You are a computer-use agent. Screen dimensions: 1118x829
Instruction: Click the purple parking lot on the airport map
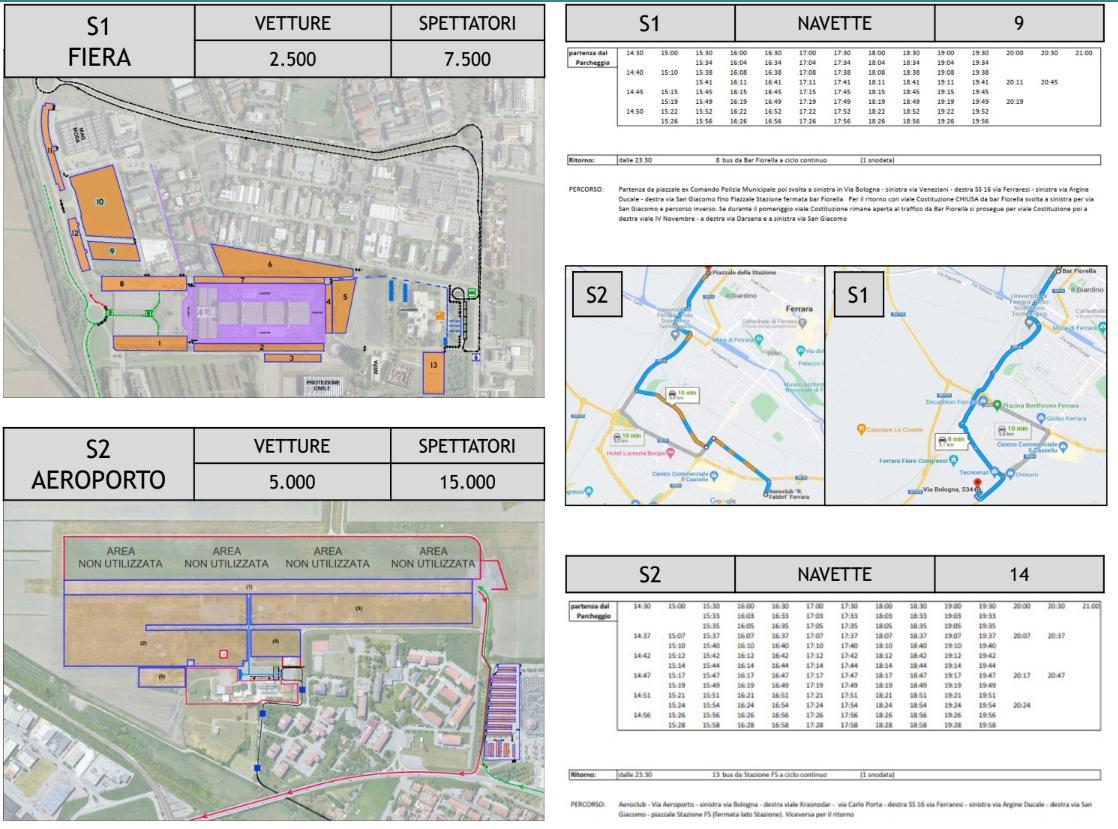coord(501,713)
